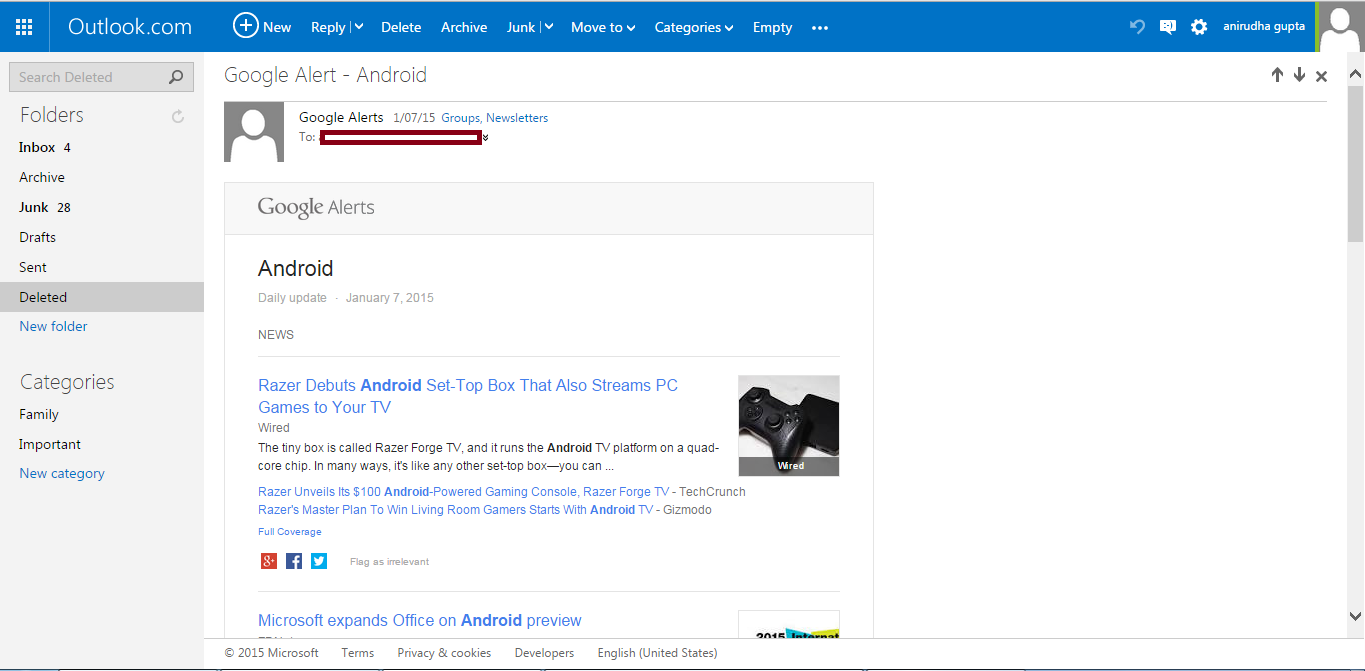Click Flag as irrelevant

[x=389, y=562]
